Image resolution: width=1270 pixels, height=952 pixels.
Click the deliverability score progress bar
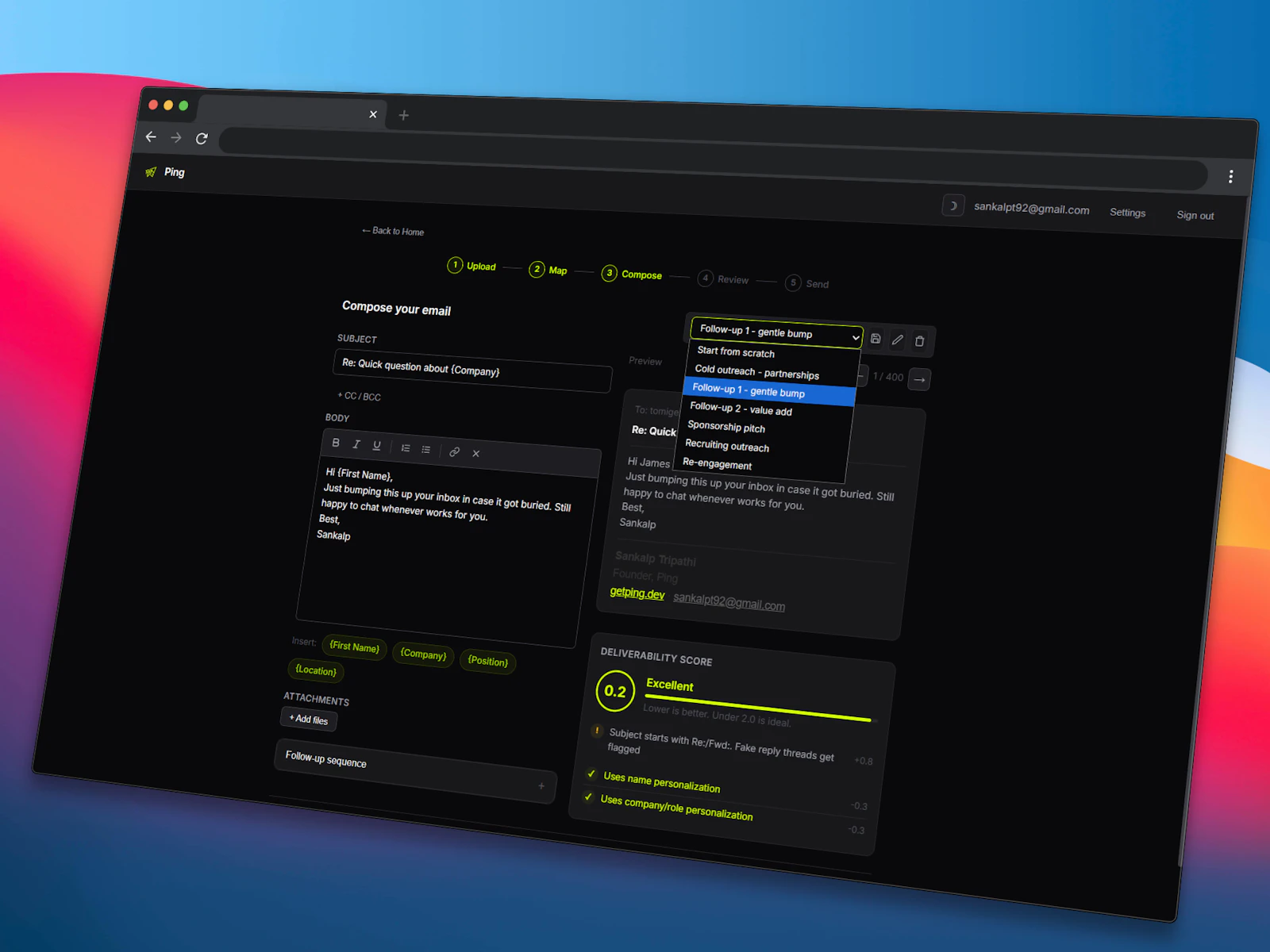759,707
